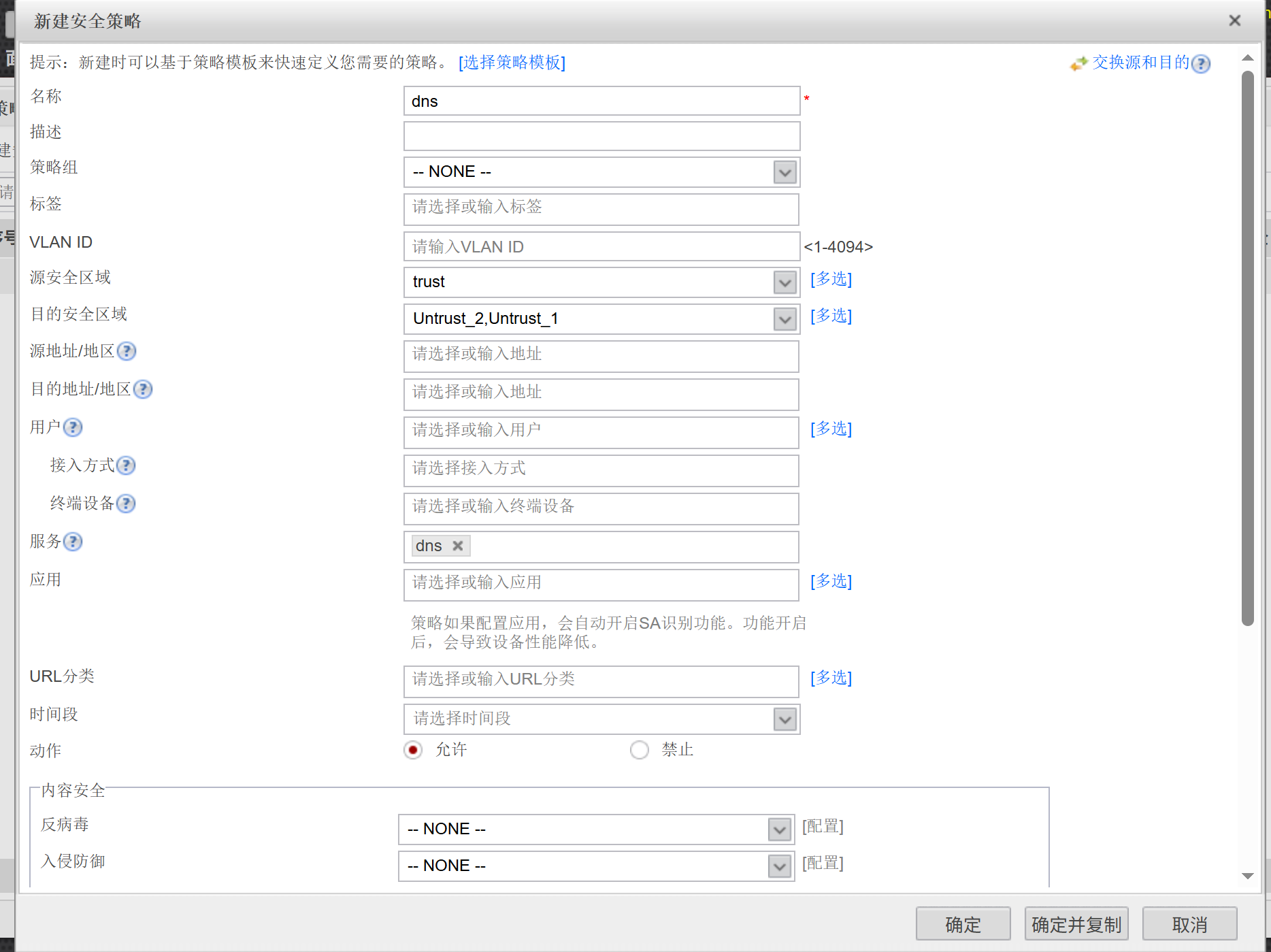Open help icon beside 服务
The image size is (1271, 952).
coord(73,542)
